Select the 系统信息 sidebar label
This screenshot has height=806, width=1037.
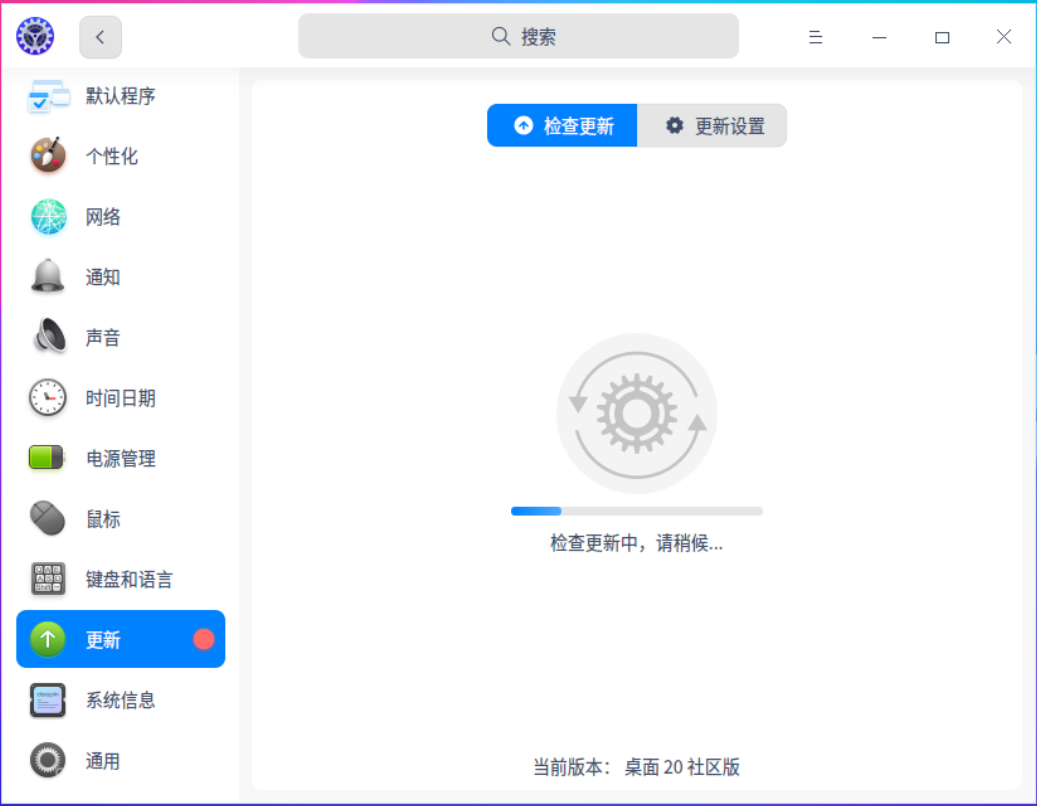tap(120, 700)
